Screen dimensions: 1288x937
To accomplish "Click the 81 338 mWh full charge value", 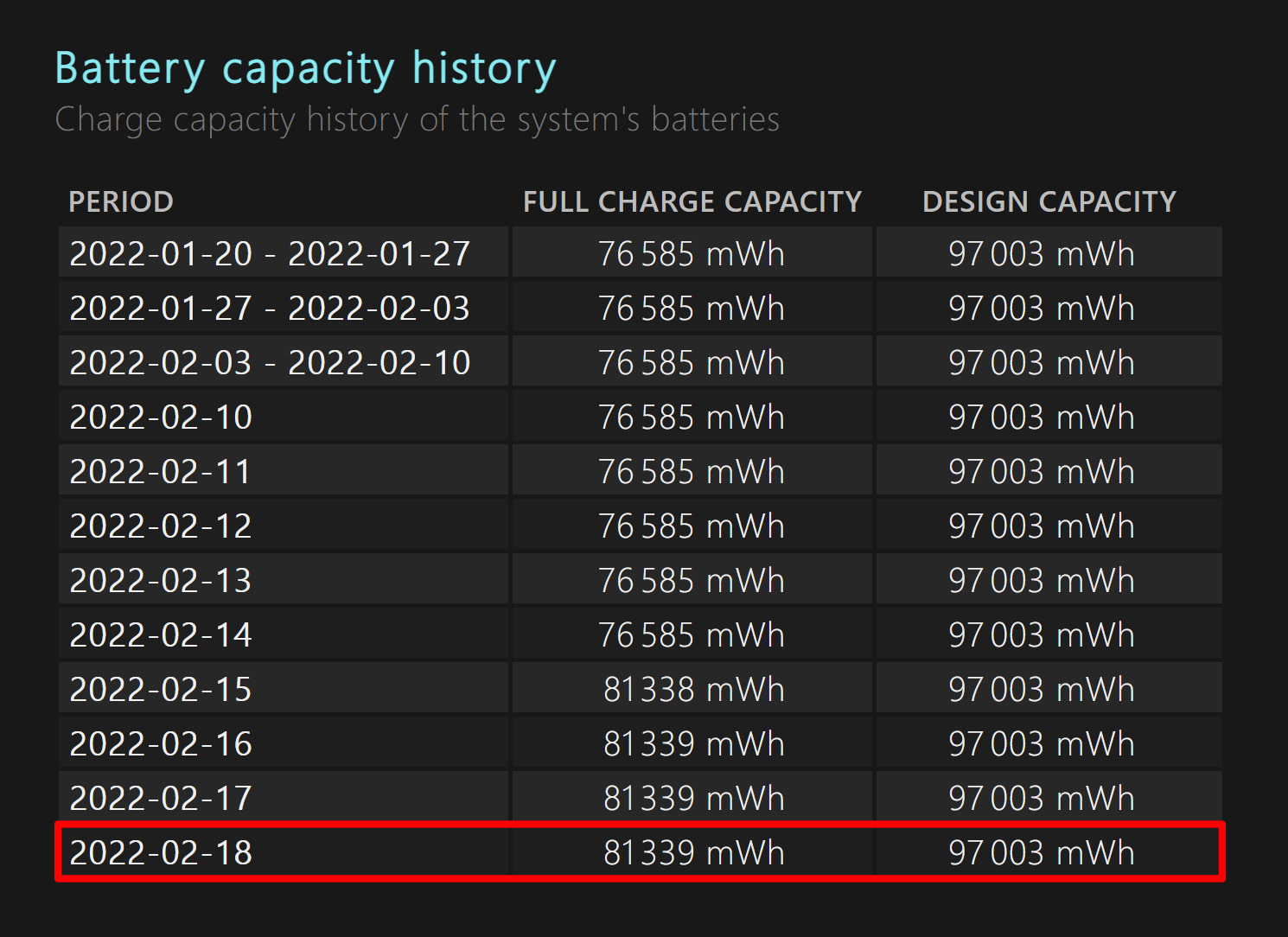I will (x=693, y=689).
